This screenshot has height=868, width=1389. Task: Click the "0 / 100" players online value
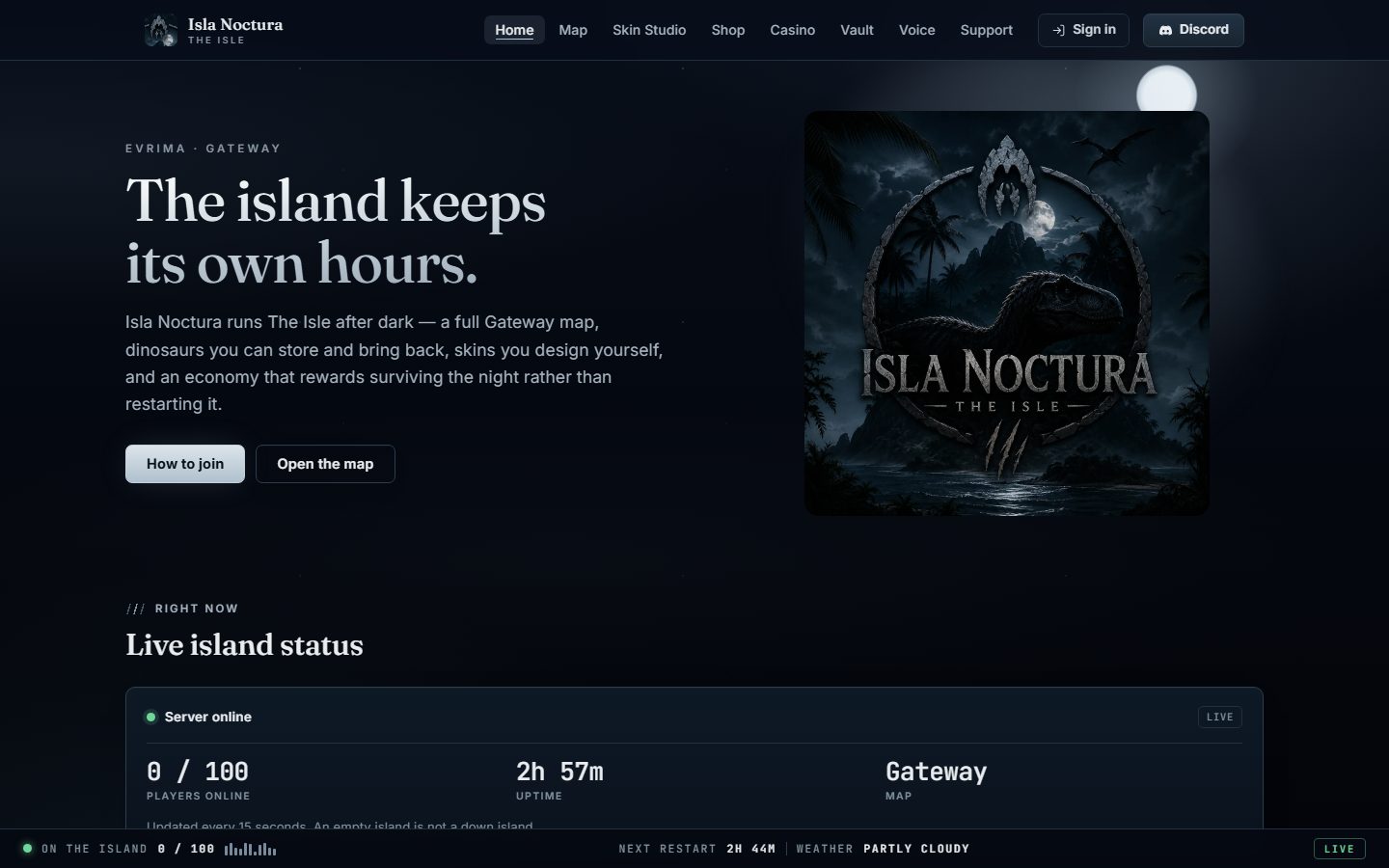point(198,772)
